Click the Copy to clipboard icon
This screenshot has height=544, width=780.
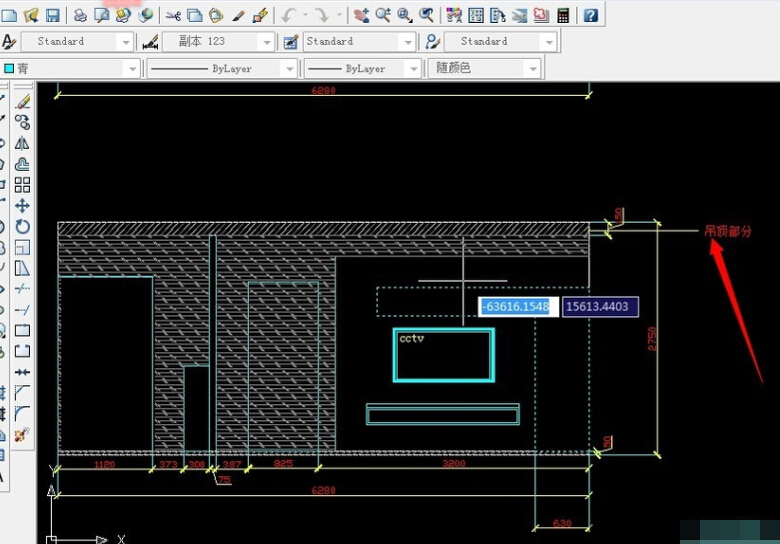click(x=195, y=15)
